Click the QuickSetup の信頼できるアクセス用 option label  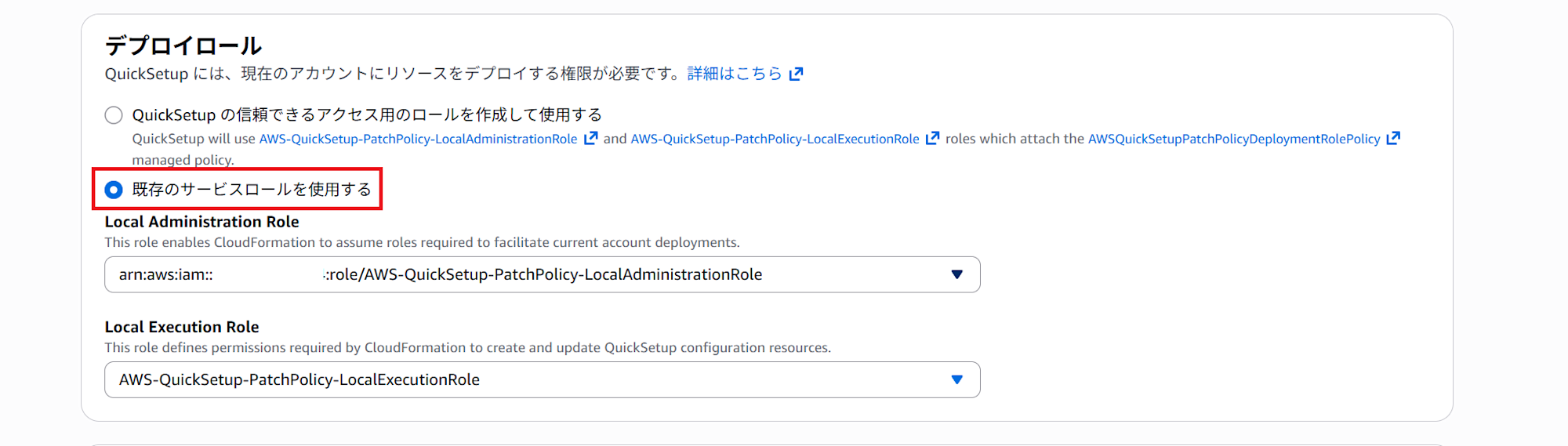coord(367,115)
